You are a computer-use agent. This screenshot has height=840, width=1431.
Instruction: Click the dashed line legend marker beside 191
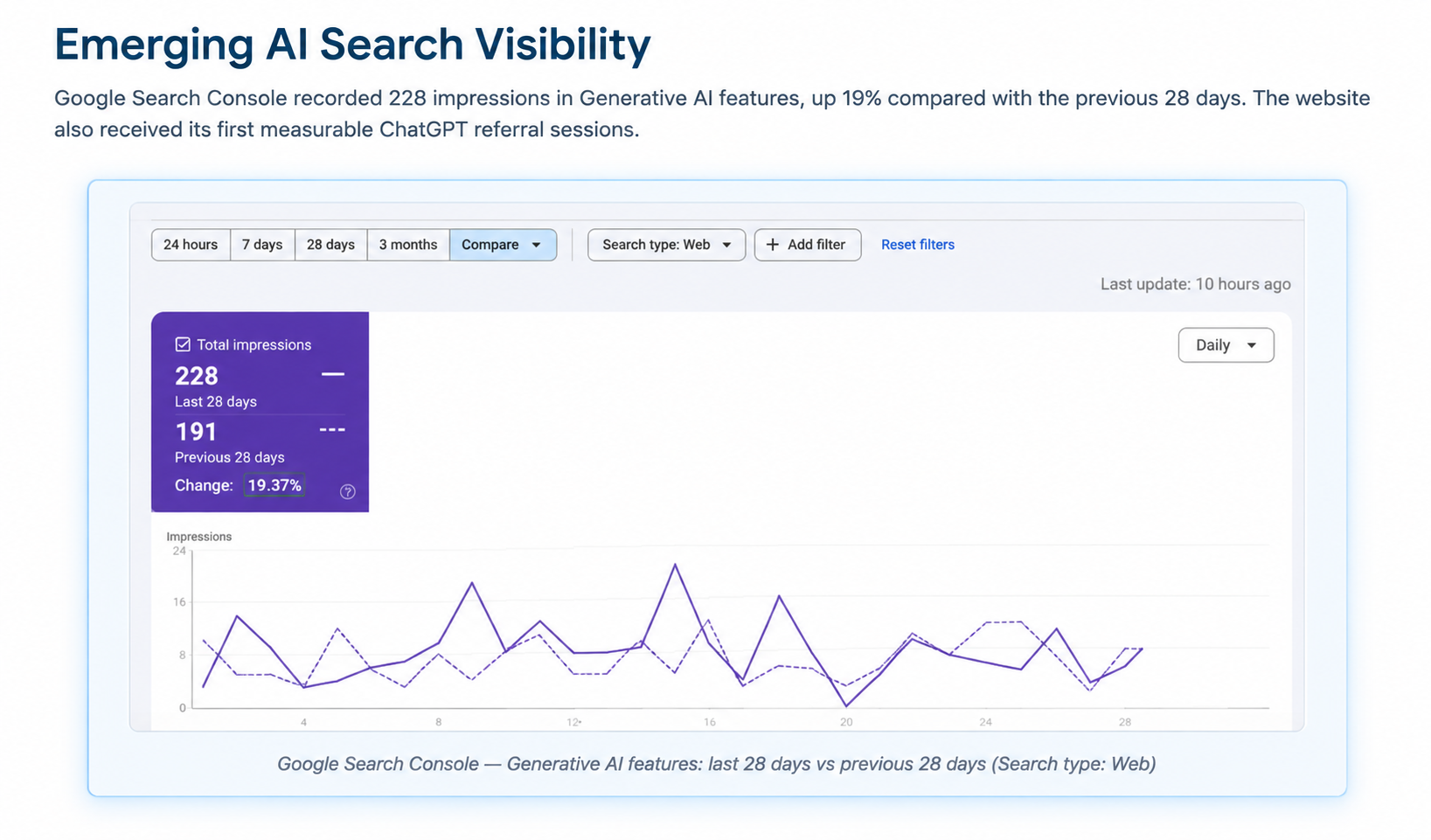(x=332, y=430)
